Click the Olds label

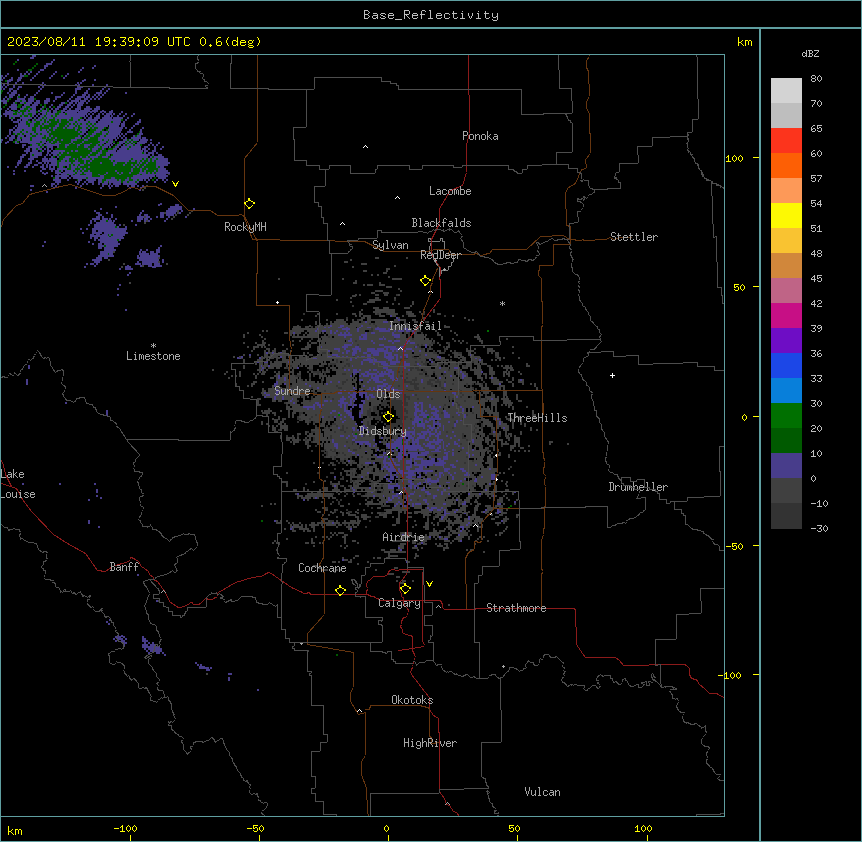[x=388, y=394]
